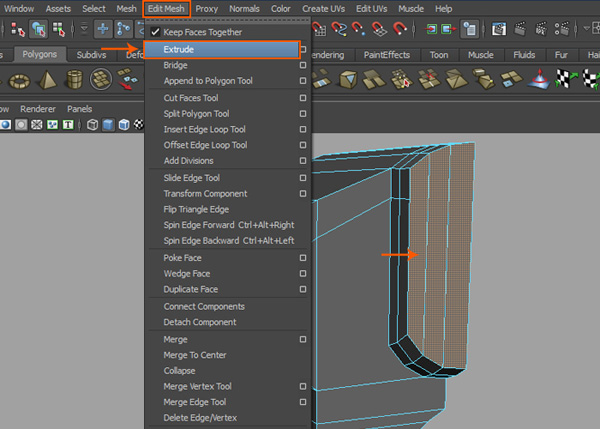This screenshot has width=600, height=429.
Task: Choose Split Polygon Tool
Action: pyautogui.click(x=196, y=114)
